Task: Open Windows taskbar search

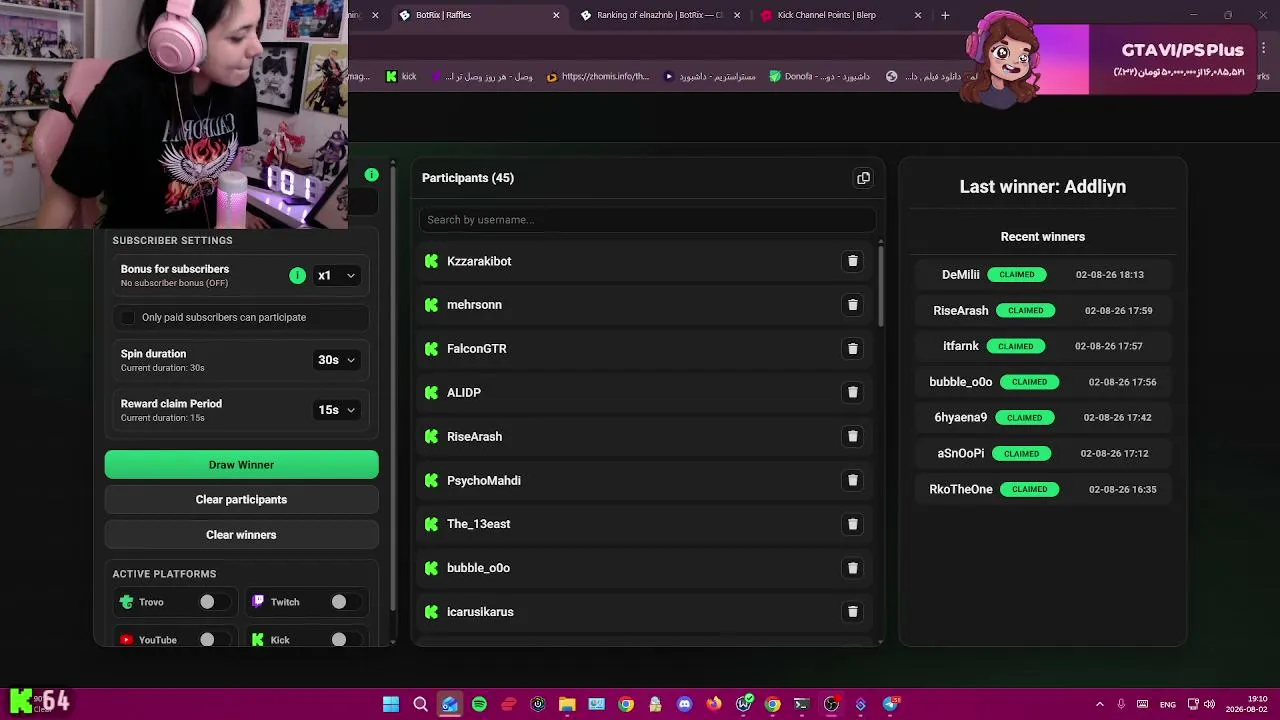Action: coord(421,704)
